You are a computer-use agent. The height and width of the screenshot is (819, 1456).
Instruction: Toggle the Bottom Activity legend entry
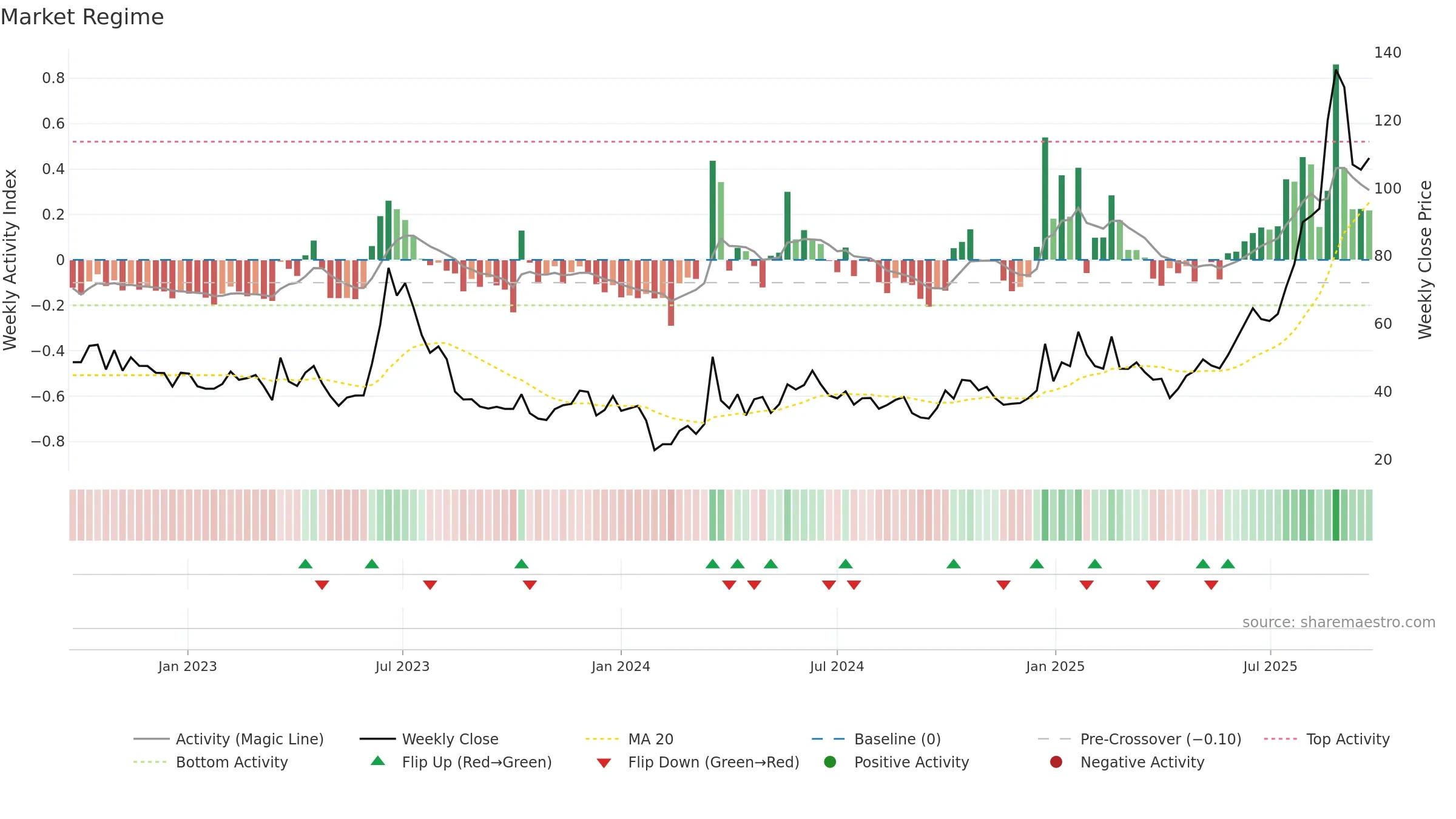[x=211, y=762]
